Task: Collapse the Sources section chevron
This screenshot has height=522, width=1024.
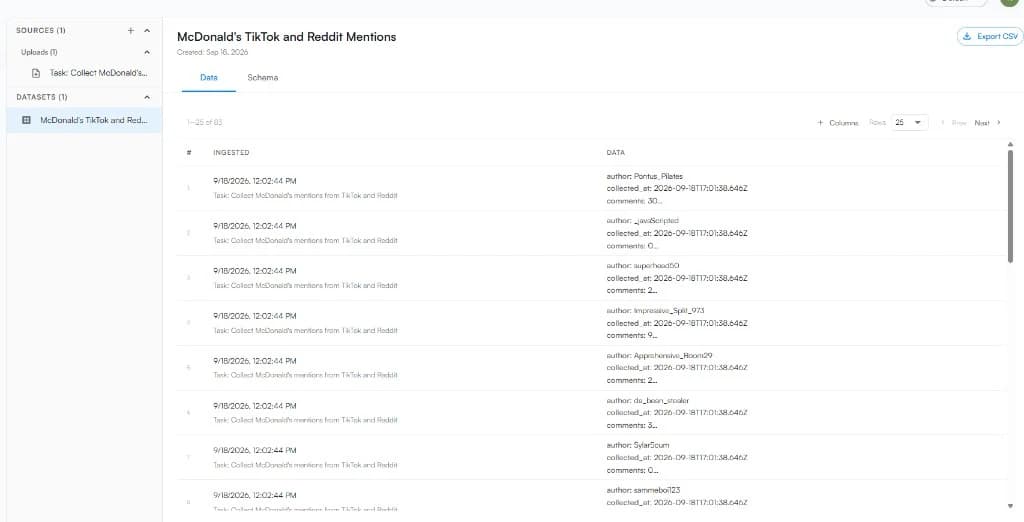Action: 147,31
